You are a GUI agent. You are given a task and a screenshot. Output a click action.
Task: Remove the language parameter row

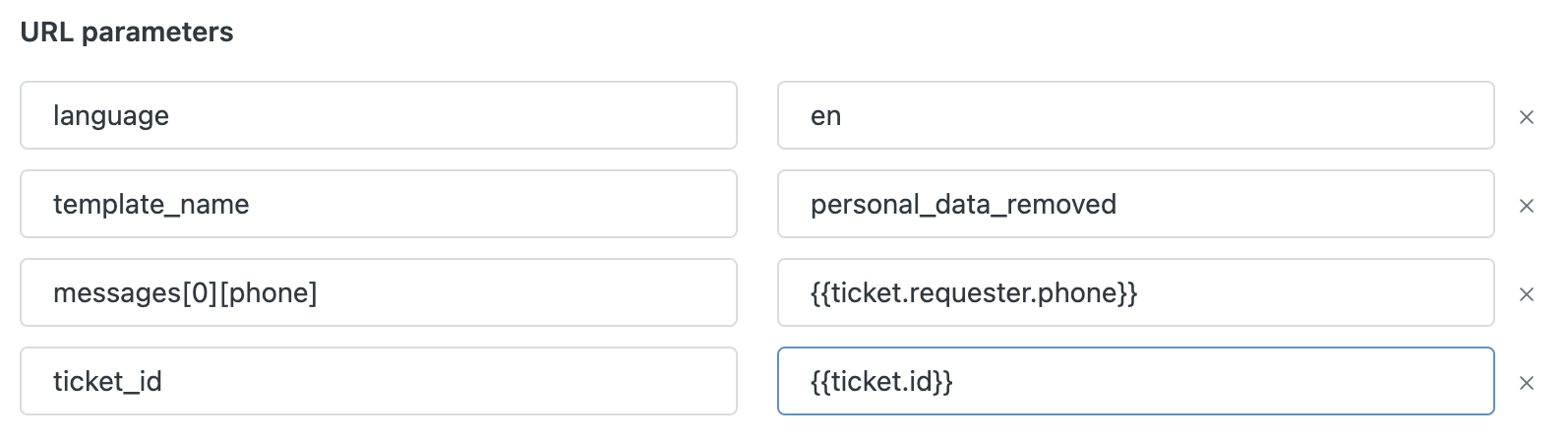(x=1527, y=117)
